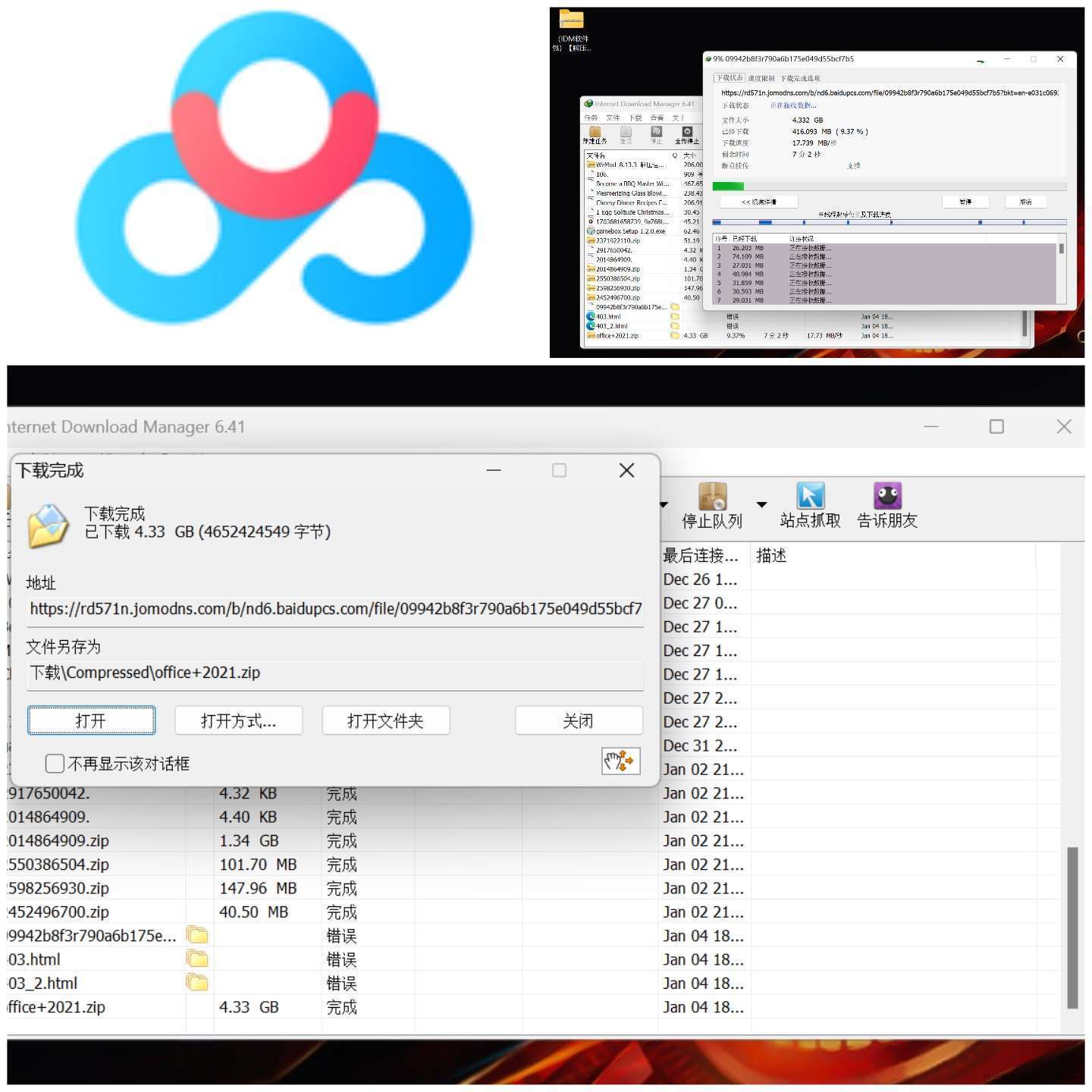Image resolution: width=1092 pixels, height=1092 pixels.
Task: Click the Edge icon beside 403_2.html
Action: pyautogui.click(x=591, y=326)
